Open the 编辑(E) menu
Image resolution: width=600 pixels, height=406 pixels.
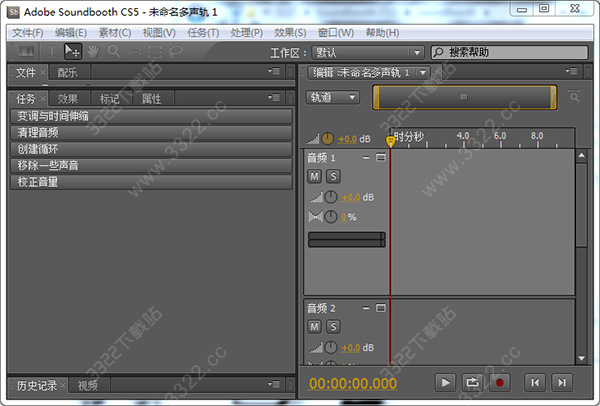click(71, 33)
